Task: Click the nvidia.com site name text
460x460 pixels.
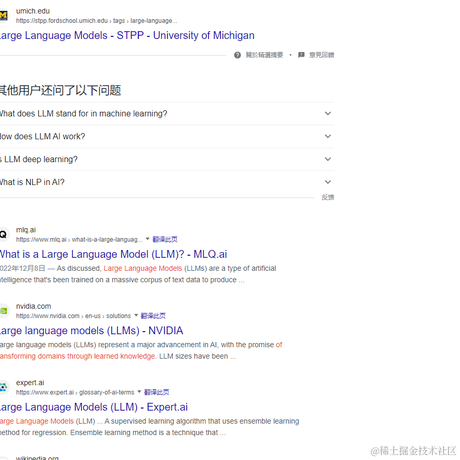Action: coord(33,306)
